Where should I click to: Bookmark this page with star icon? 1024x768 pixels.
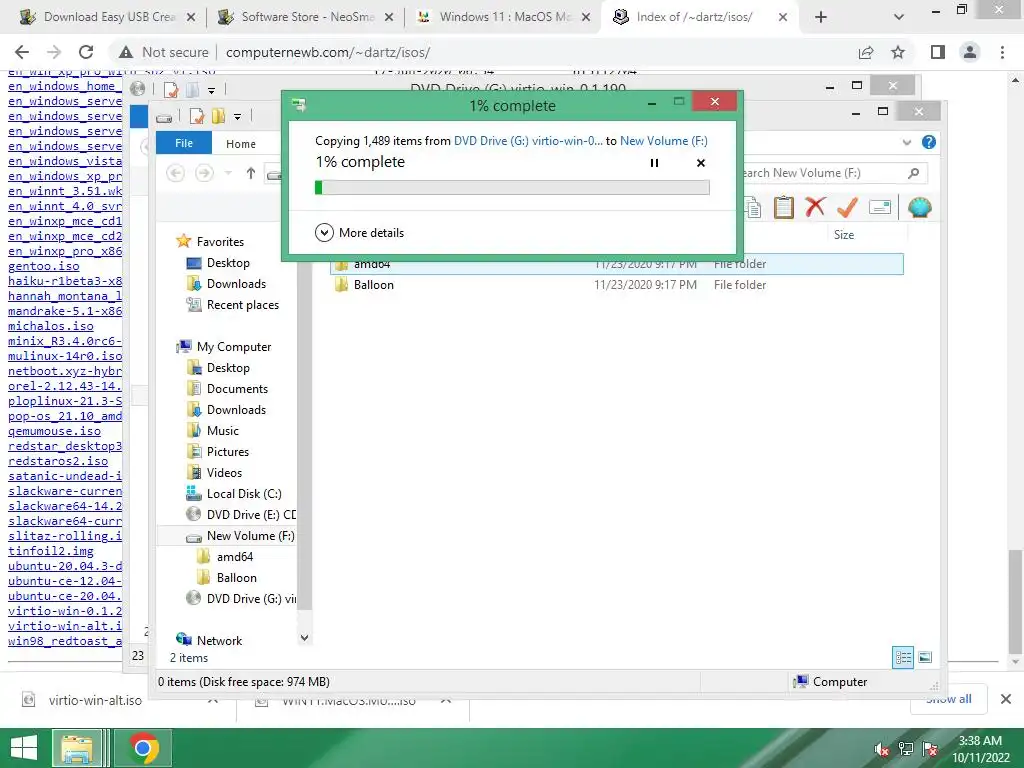(898, 52)
